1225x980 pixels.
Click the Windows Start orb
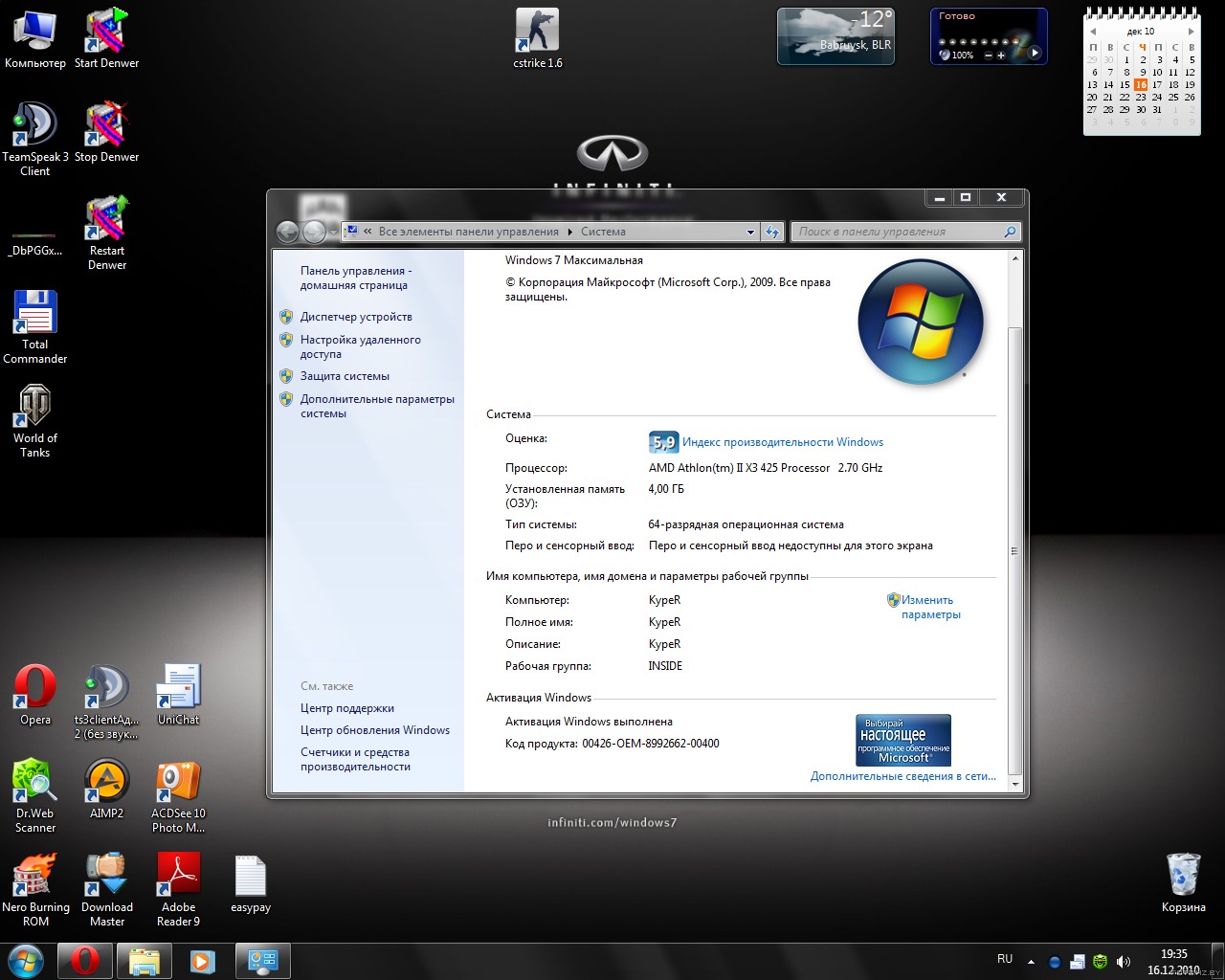tap(26, 961)
